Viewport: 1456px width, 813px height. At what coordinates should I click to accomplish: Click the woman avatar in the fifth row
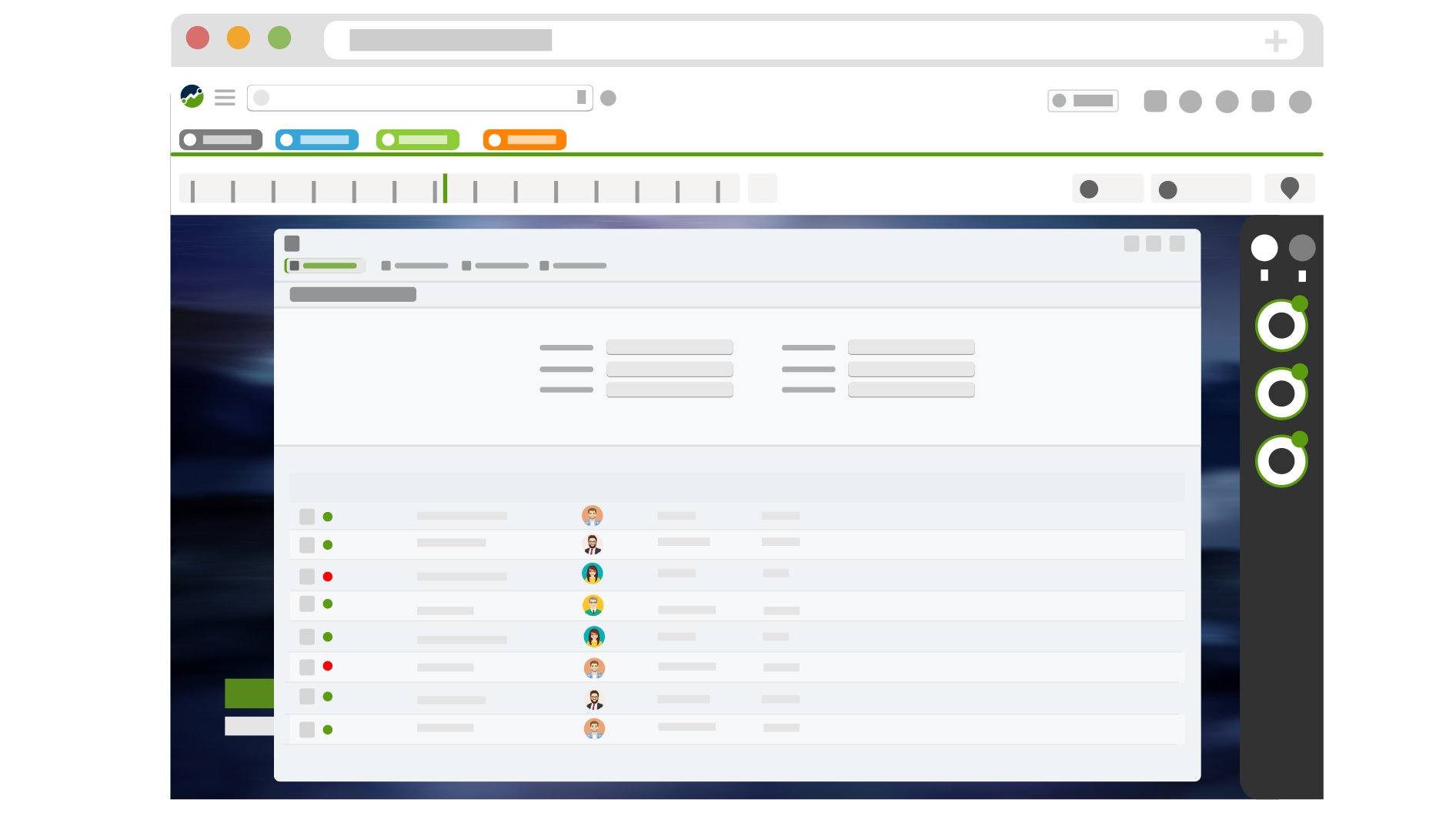point(594,637)
